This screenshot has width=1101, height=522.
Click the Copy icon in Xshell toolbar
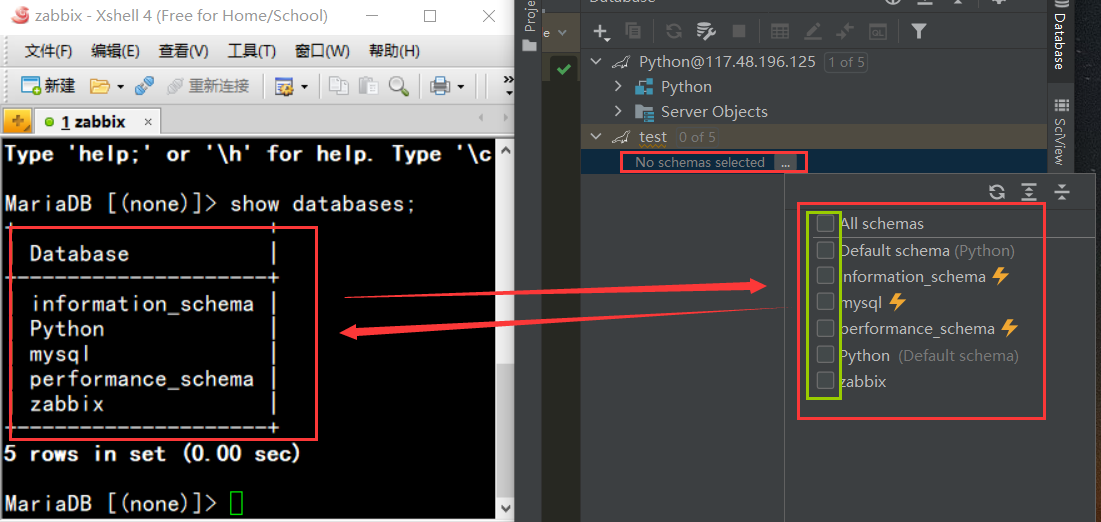(x=339, y=86)
